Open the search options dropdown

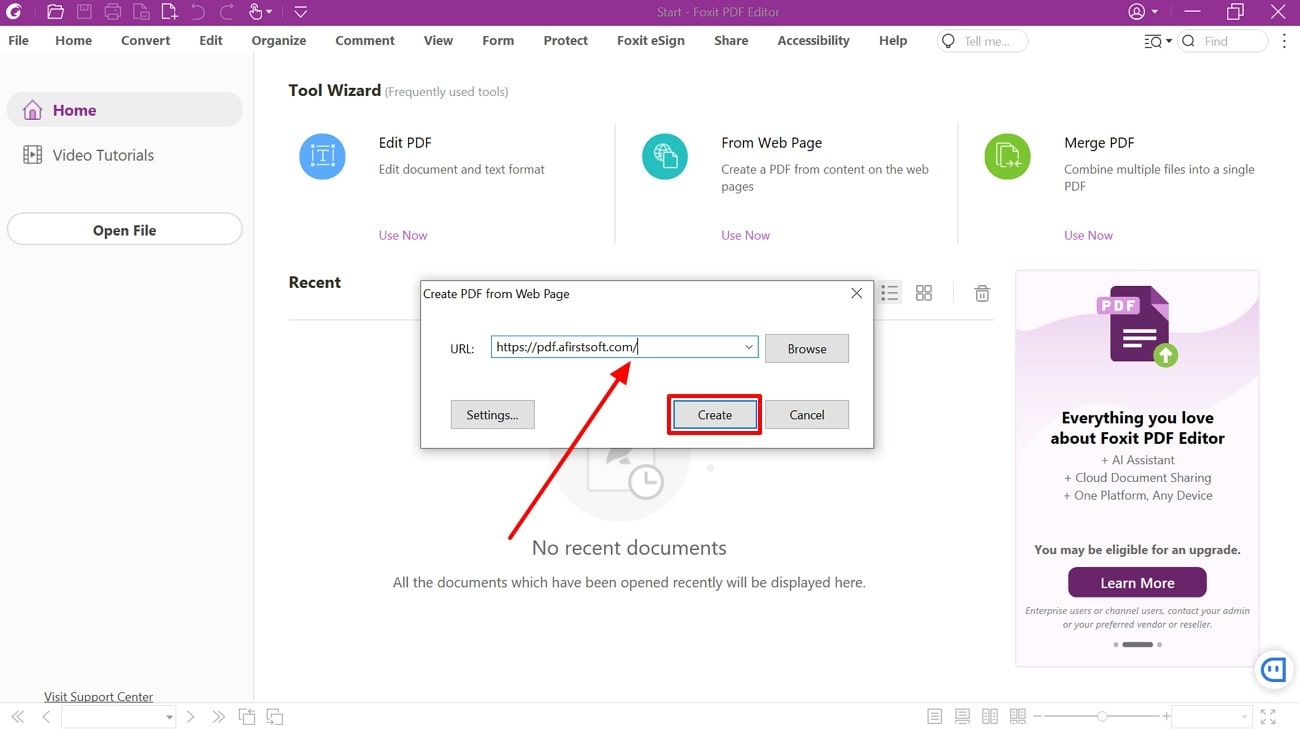(x=1158, y=41)
